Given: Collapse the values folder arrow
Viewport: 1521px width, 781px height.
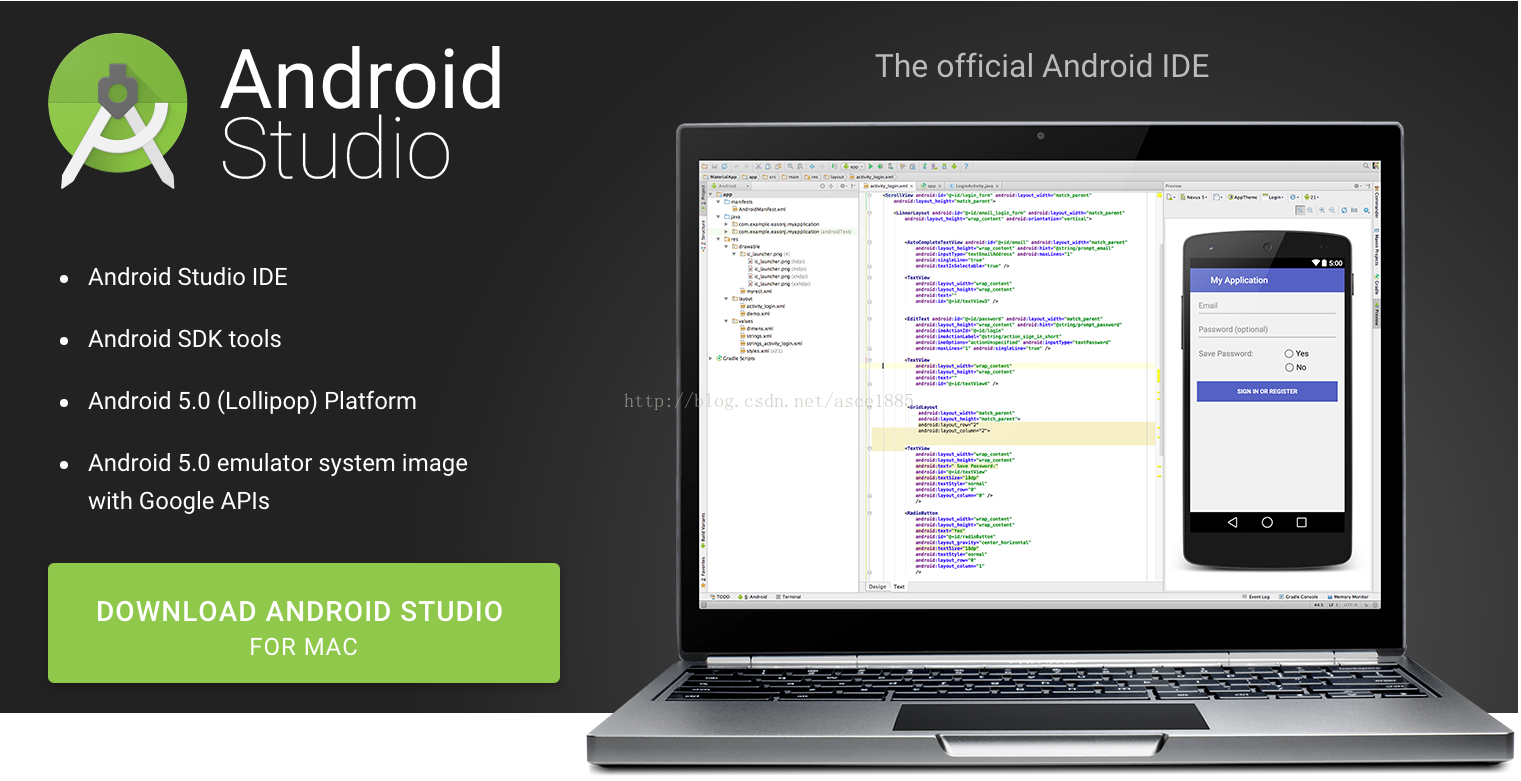Looking at the screenshot, I should coord(726,321).
